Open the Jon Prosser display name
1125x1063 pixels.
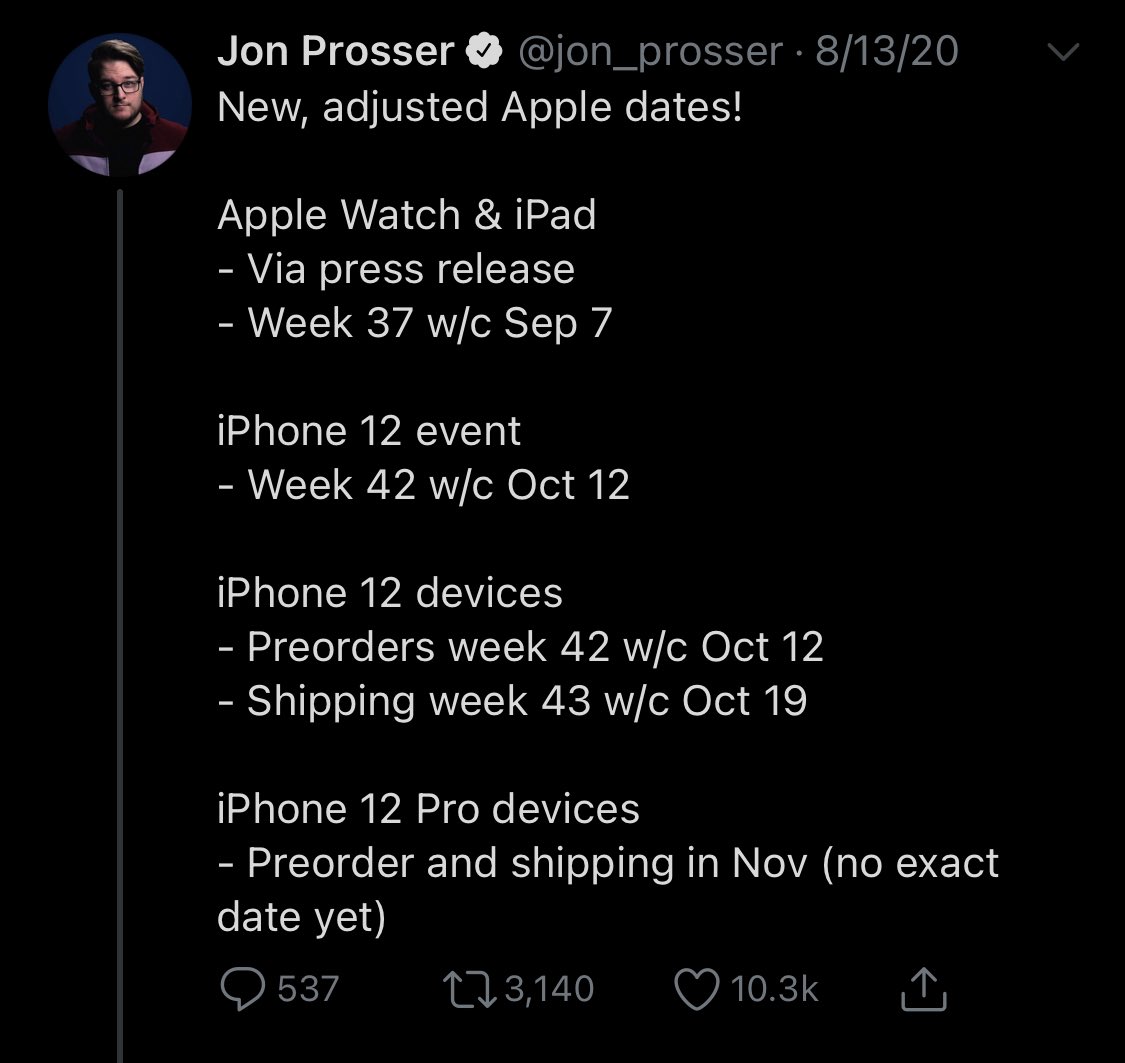[x=336, y=51]
